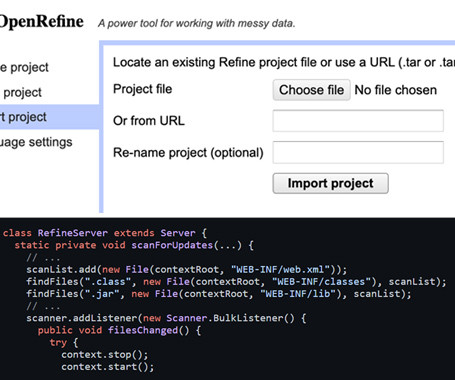Focus the Re-name project input field

click(x=358, y=152)
